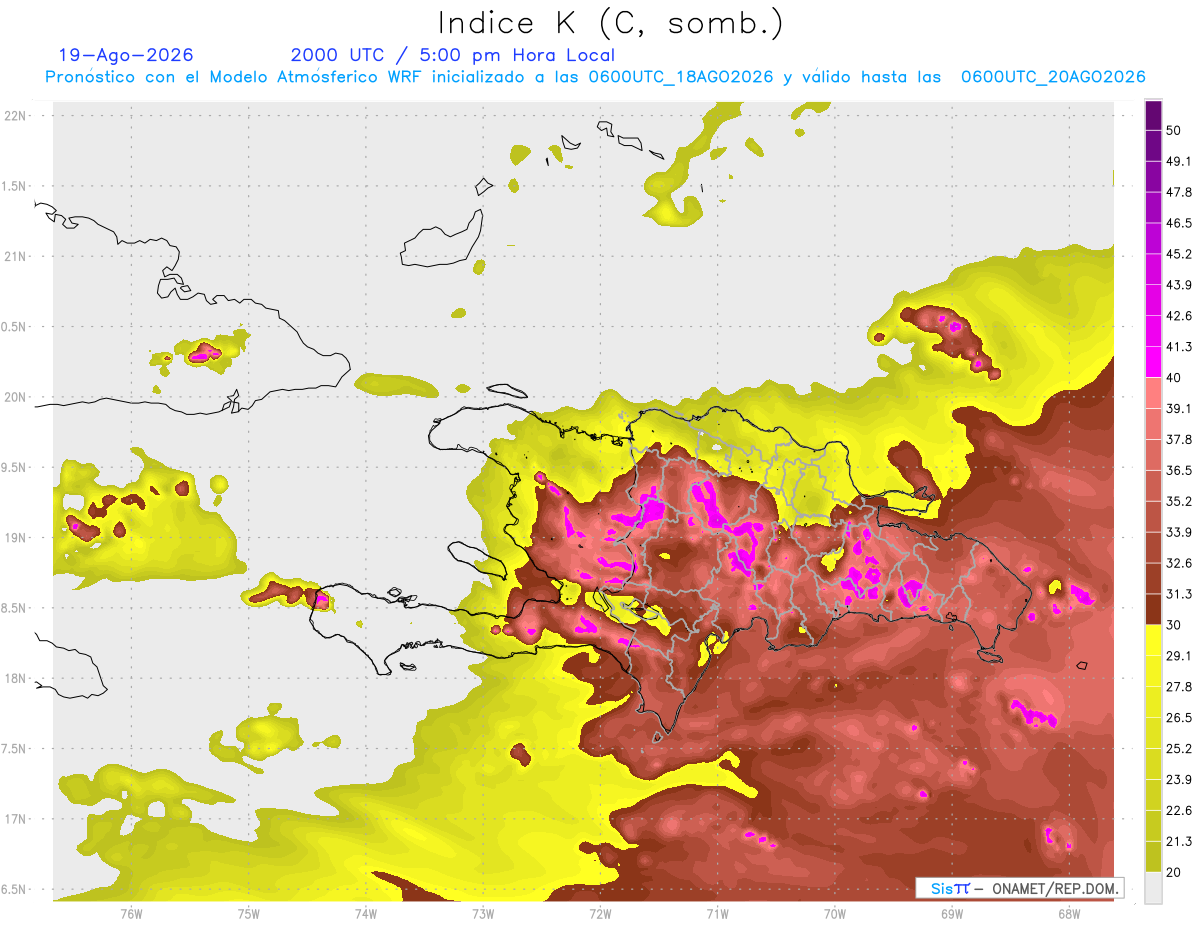Click the "18N" latitude axis label
Screen dimensions: 1200x927
pos(17,678)
